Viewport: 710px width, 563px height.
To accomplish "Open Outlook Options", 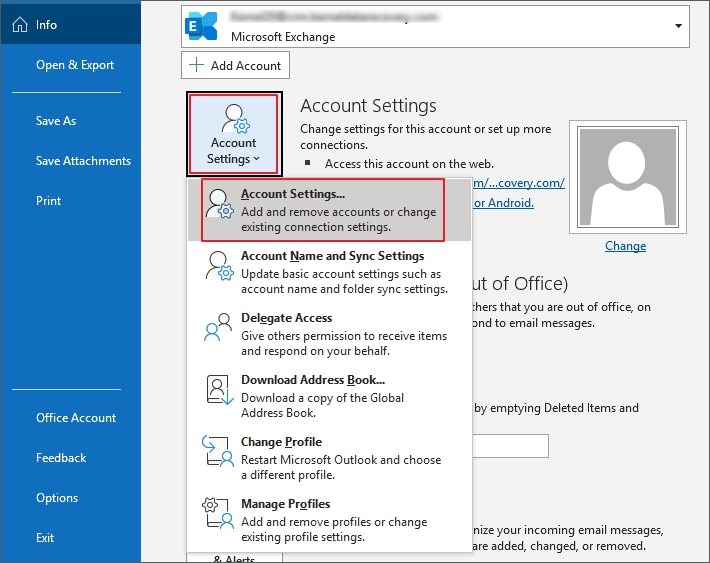I will [x=57, y=498].
